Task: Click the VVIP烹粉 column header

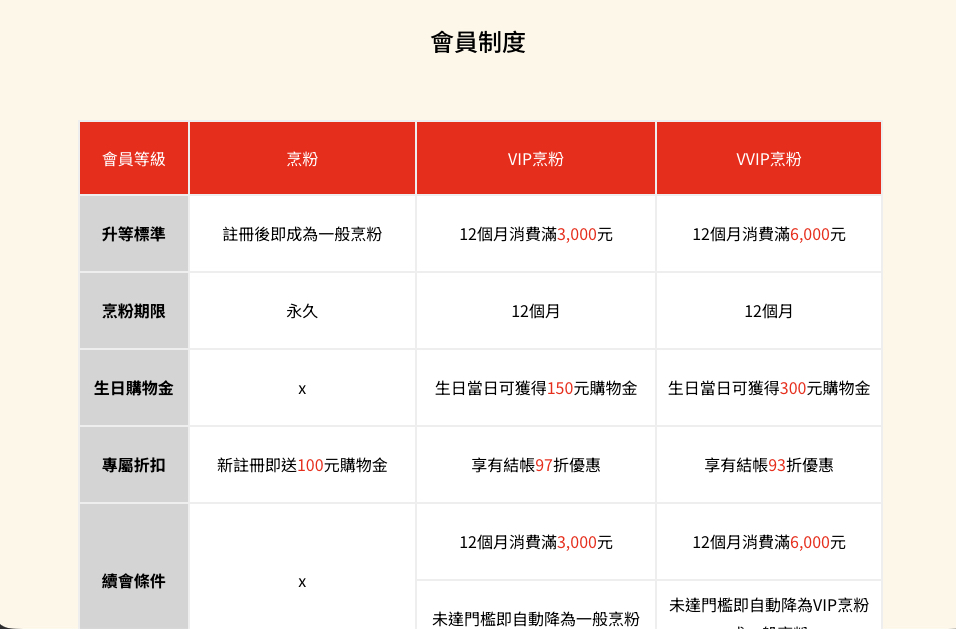Action: pos(768,159)
